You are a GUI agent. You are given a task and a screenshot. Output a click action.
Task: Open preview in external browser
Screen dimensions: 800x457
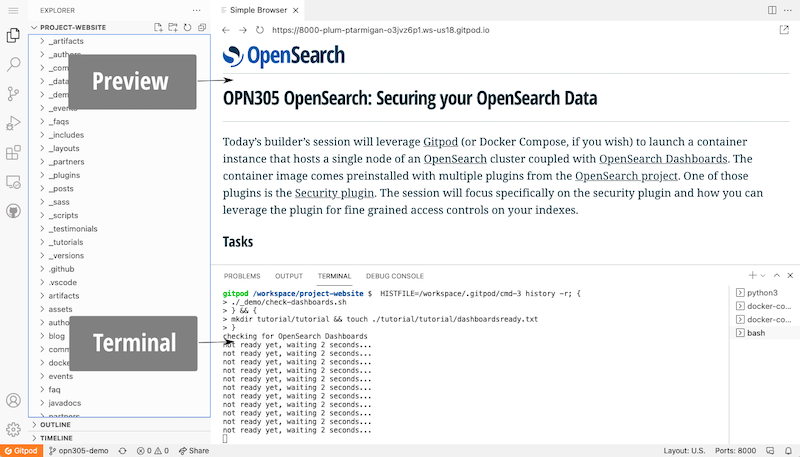[784, 30]
